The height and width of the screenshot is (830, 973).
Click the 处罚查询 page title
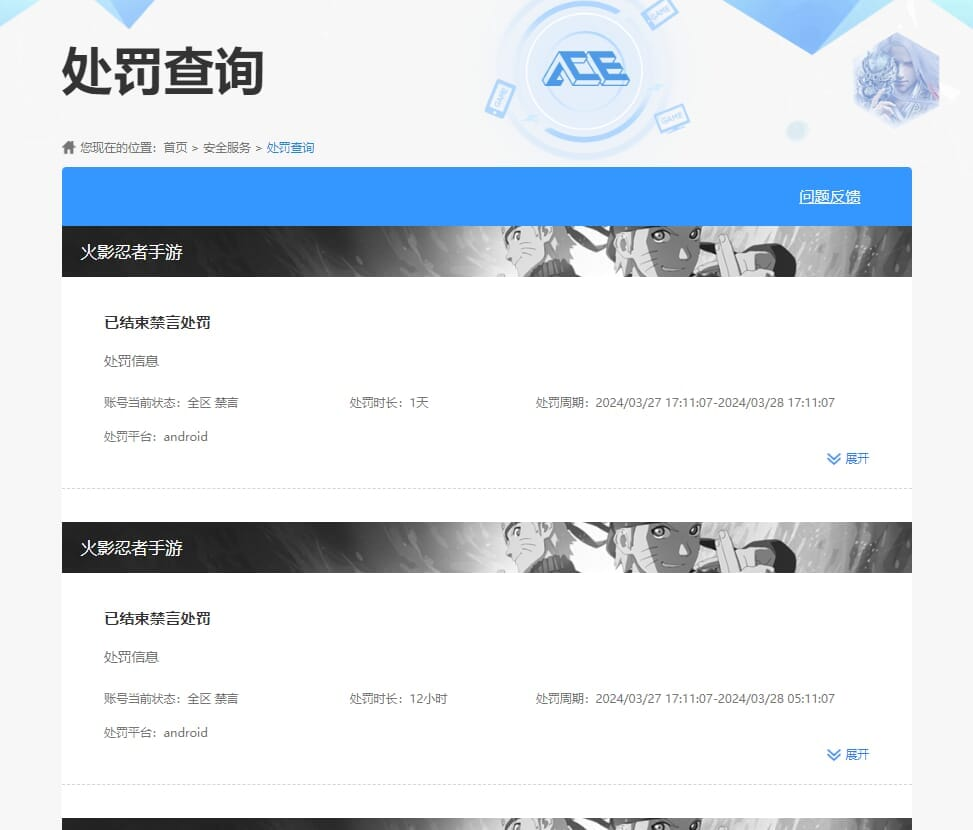point(163,71)
